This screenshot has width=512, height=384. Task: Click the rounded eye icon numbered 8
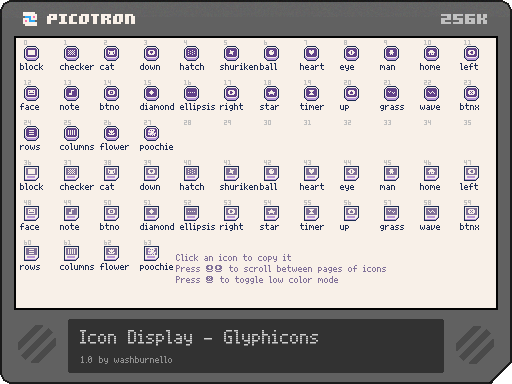351,53
